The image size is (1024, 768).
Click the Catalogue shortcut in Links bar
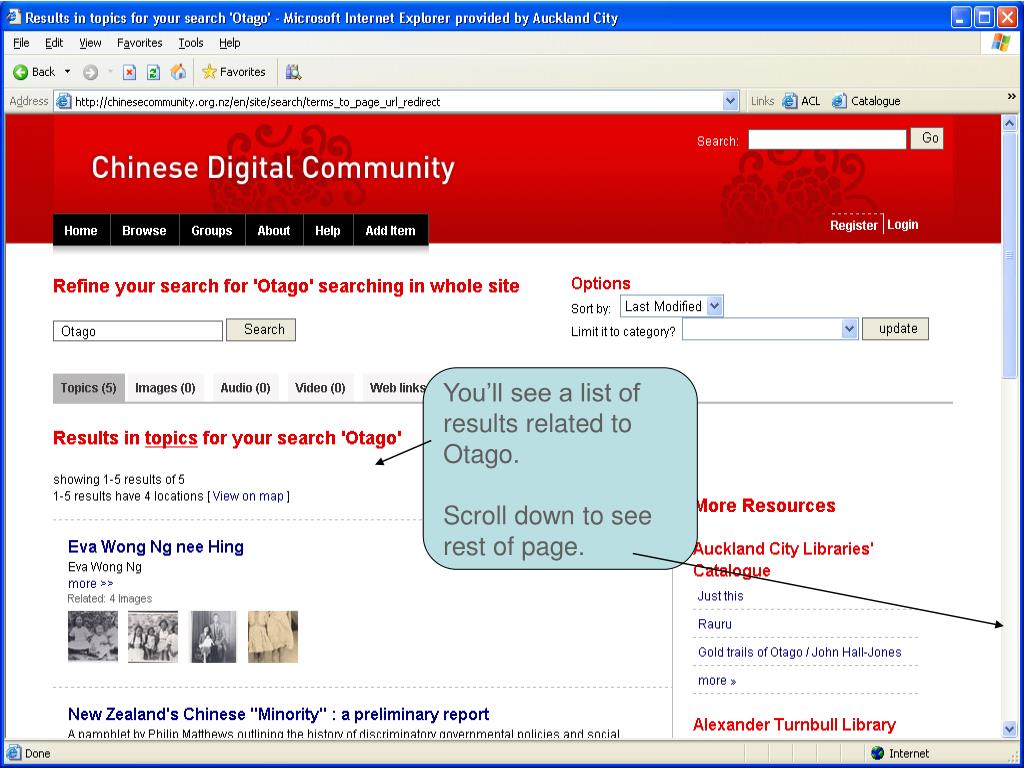point(866,101)
